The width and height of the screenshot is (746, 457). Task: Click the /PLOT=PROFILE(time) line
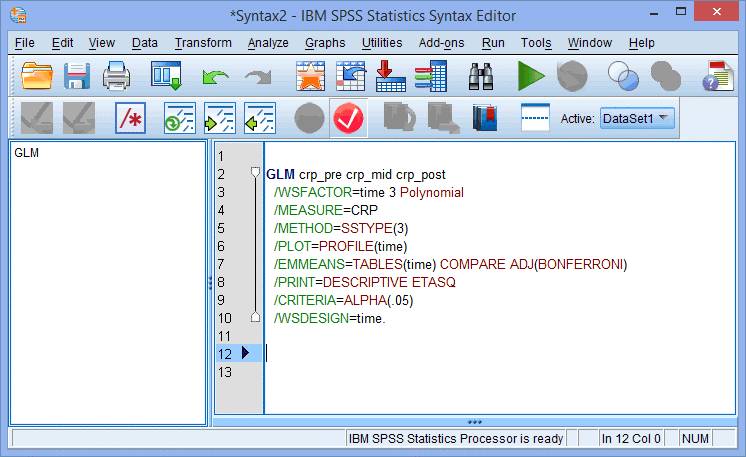coord(341,246)
